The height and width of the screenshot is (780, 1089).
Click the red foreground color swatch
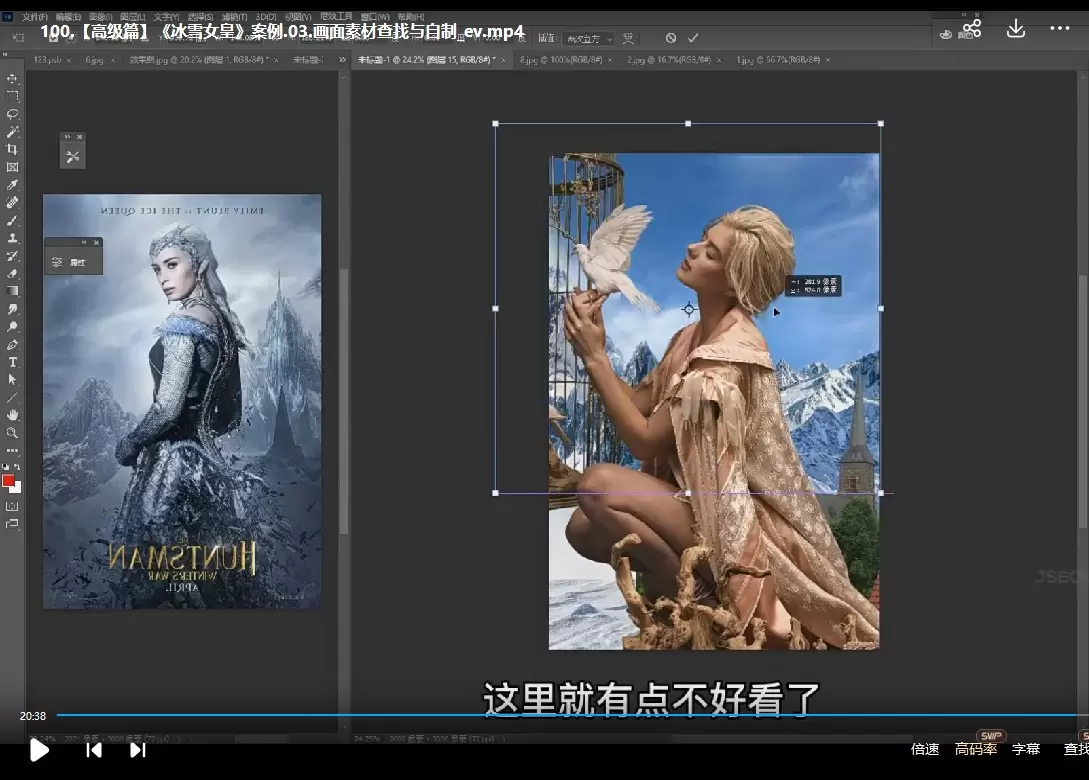[x=9, y=481]
